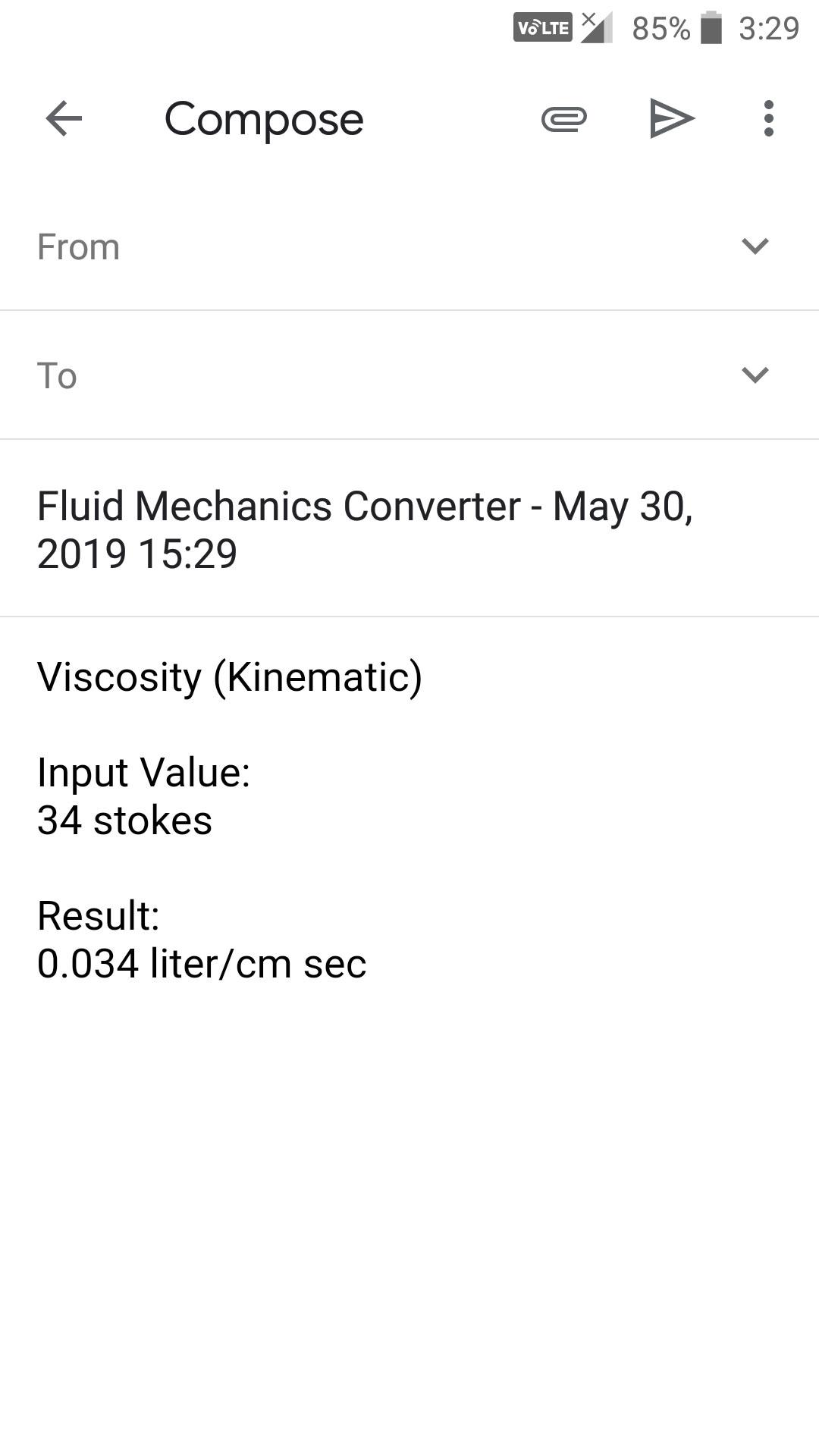819x1456 pixels.
Task: Send the email with the arrow icon
Action: [672, 119]
